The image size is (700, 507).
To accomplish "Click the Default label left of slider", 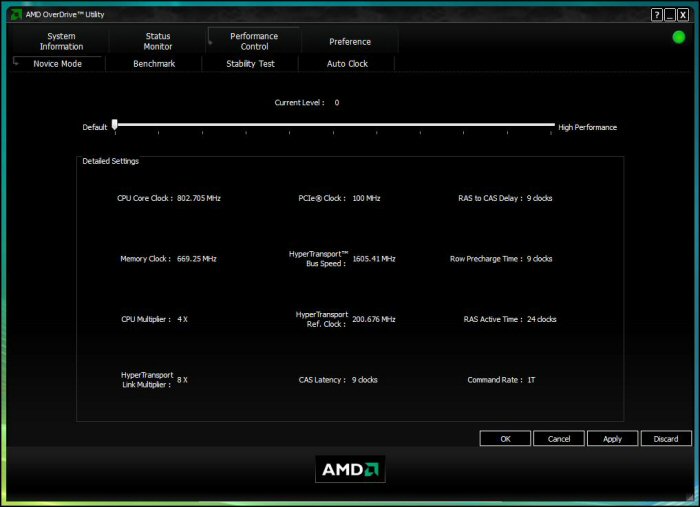I will tap(95, 127).
